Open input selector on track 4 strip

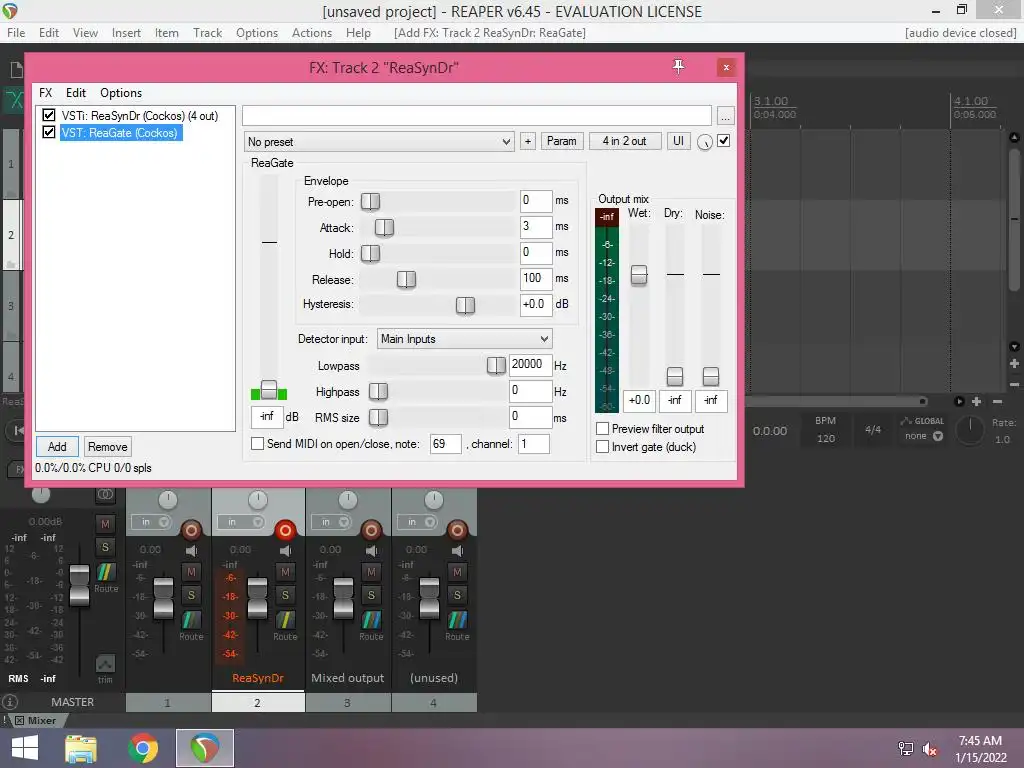pyautogui.click(x=417, y=522)
